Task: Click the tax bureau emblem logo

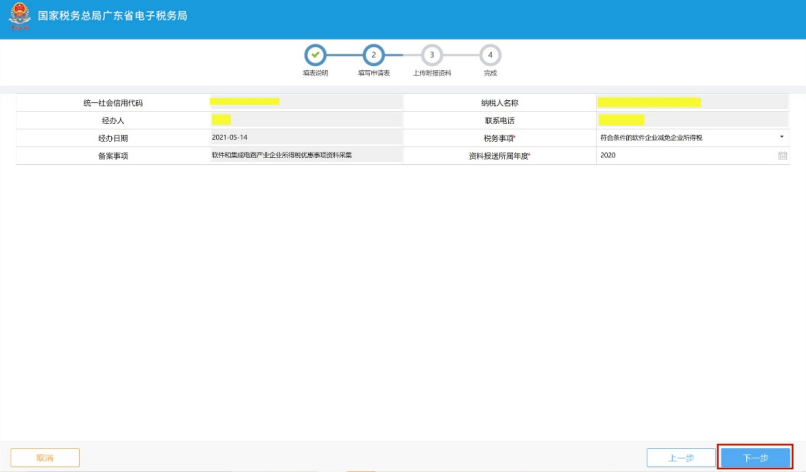Action: pyautogui.click(x=20, y=15)
